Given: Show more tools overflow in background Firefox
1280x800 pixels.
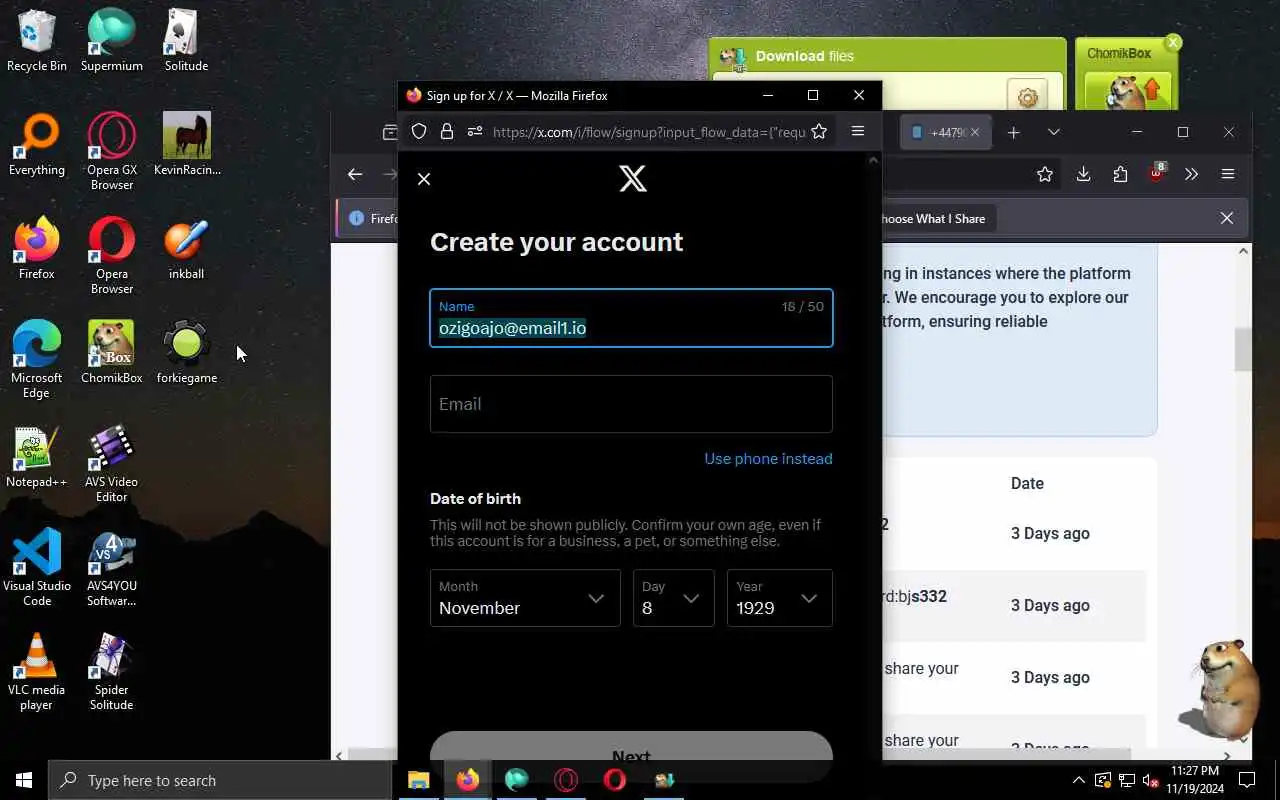Looking at the screenshot, I should [1191, 174].
